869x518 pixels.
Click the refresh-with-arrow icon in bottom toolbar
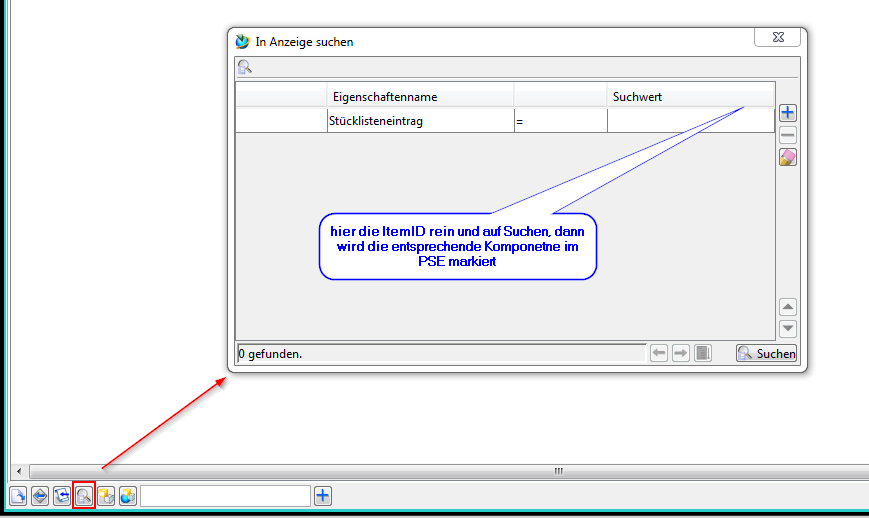tap(62, 496)
